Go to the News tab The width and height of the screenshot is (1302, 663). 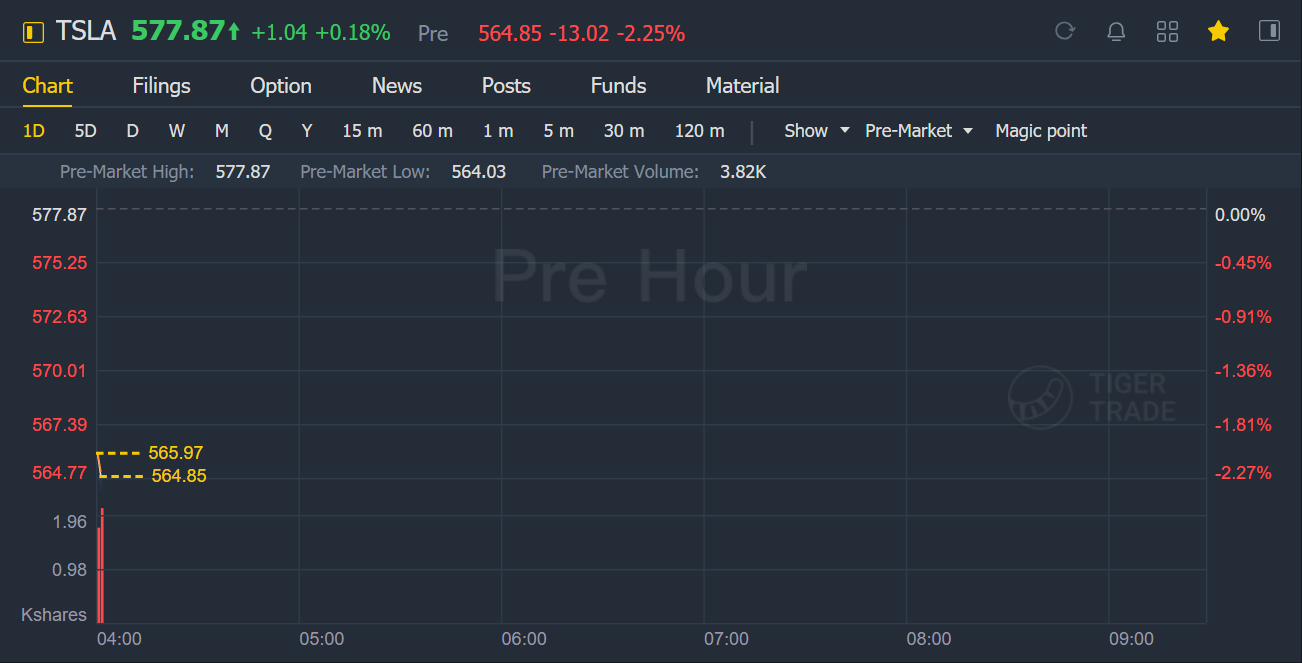coord(397,86)
